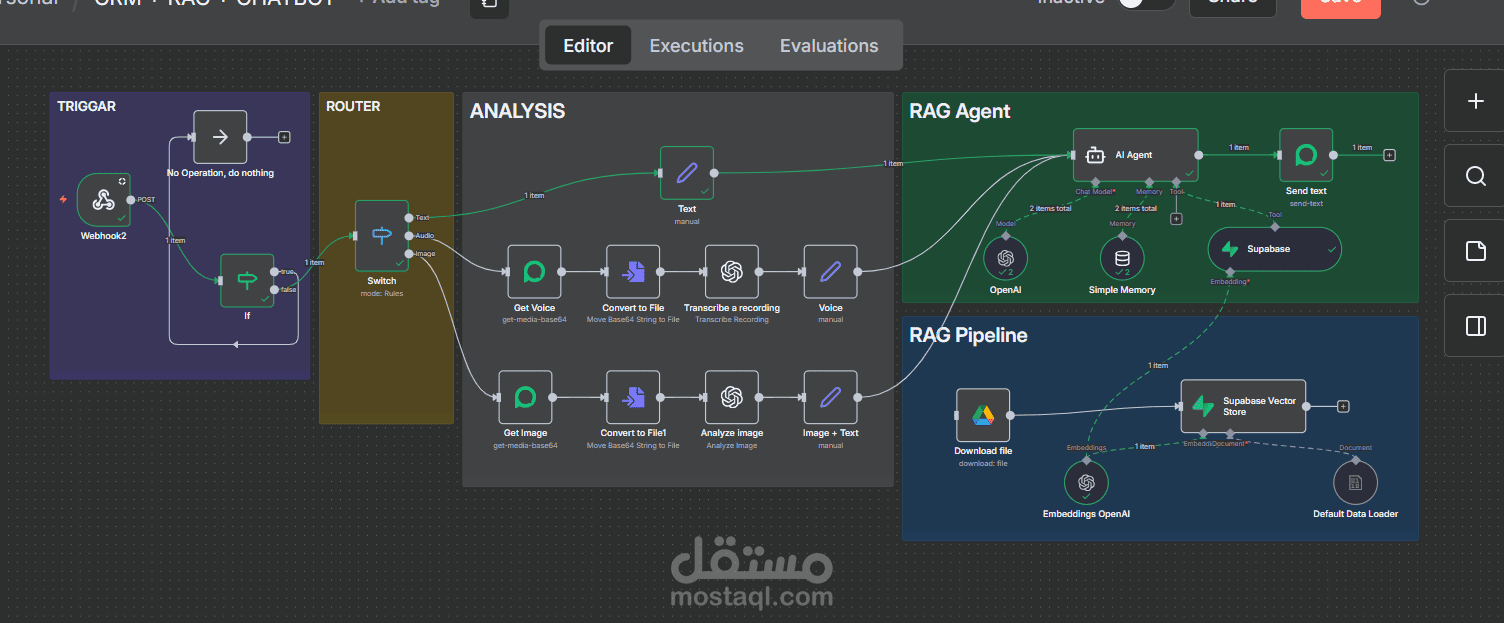Click the plus connector after Send text
Image resolution: width=1504 pixels, height=623 pixels.
(1389, 155)
